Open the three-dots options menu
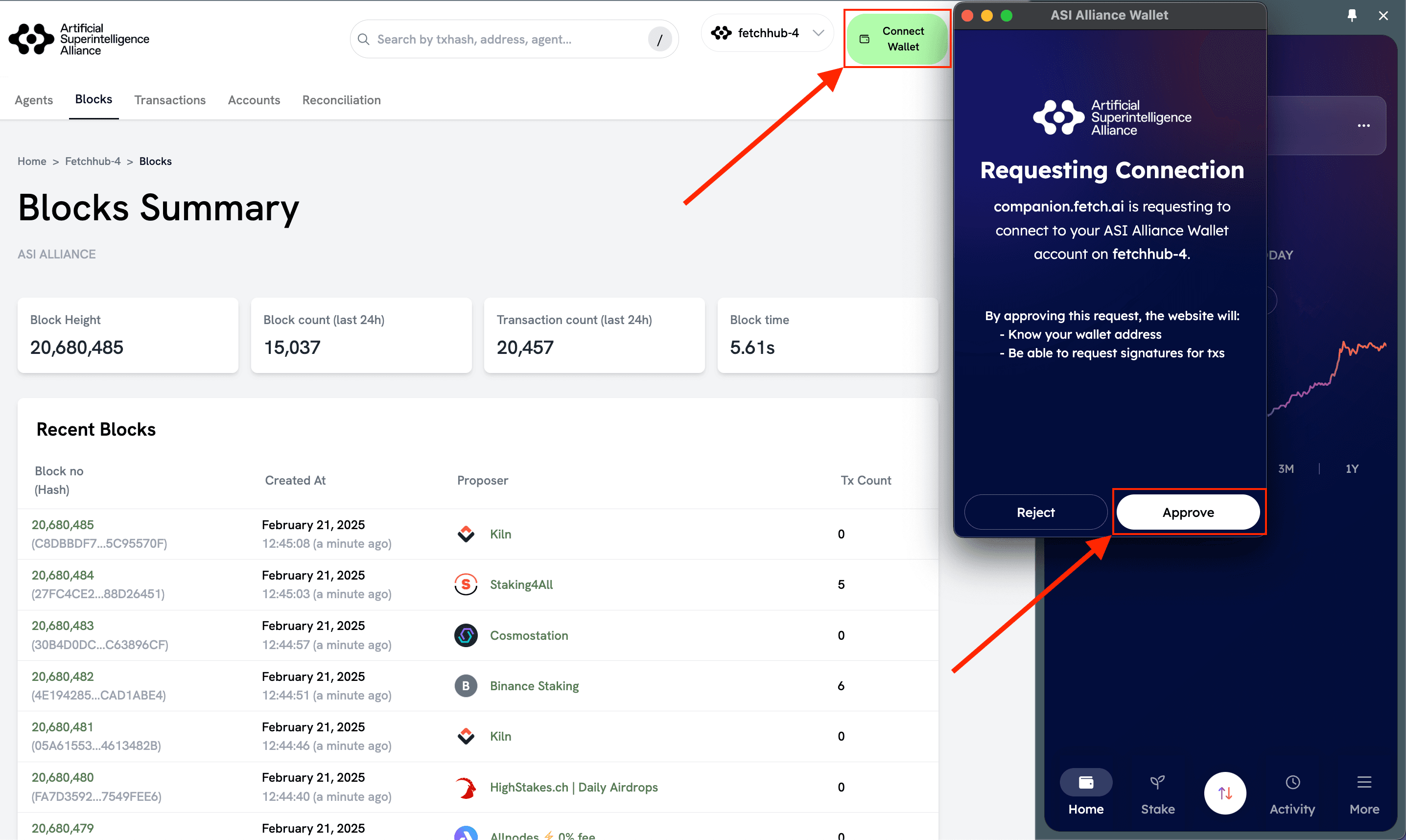Image resolution: width=1406 pixels, height=840 pixels. 1363,126
